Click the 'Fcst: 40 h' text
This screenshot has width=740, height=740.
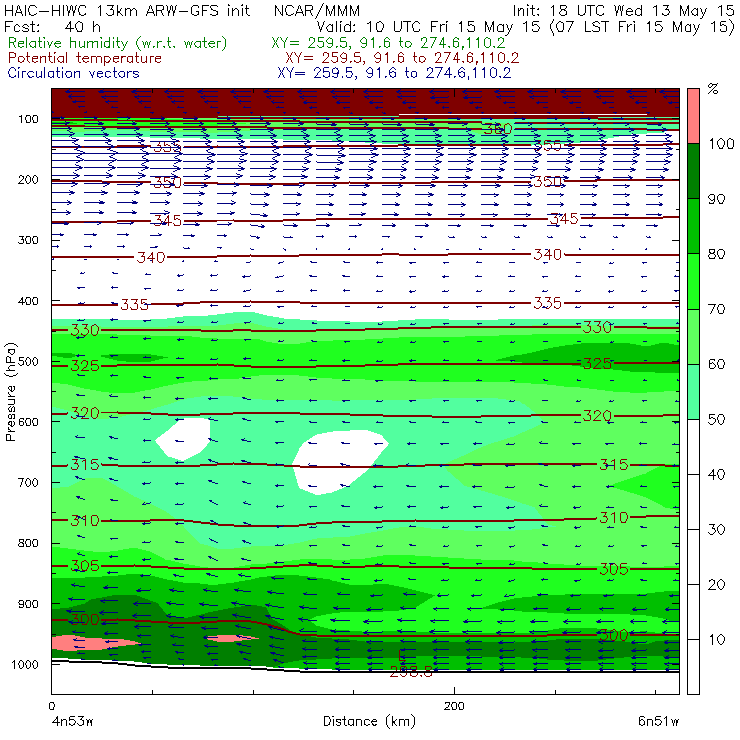click(52, 26)
